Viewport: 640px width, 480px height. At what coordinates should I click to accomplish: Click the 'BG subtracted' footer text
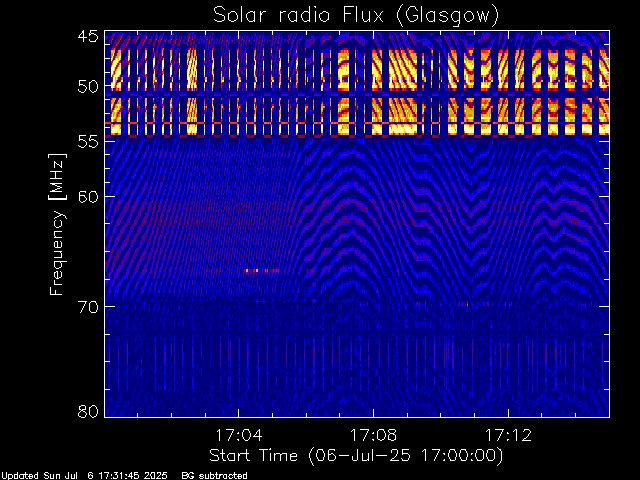tap(214, 476)
